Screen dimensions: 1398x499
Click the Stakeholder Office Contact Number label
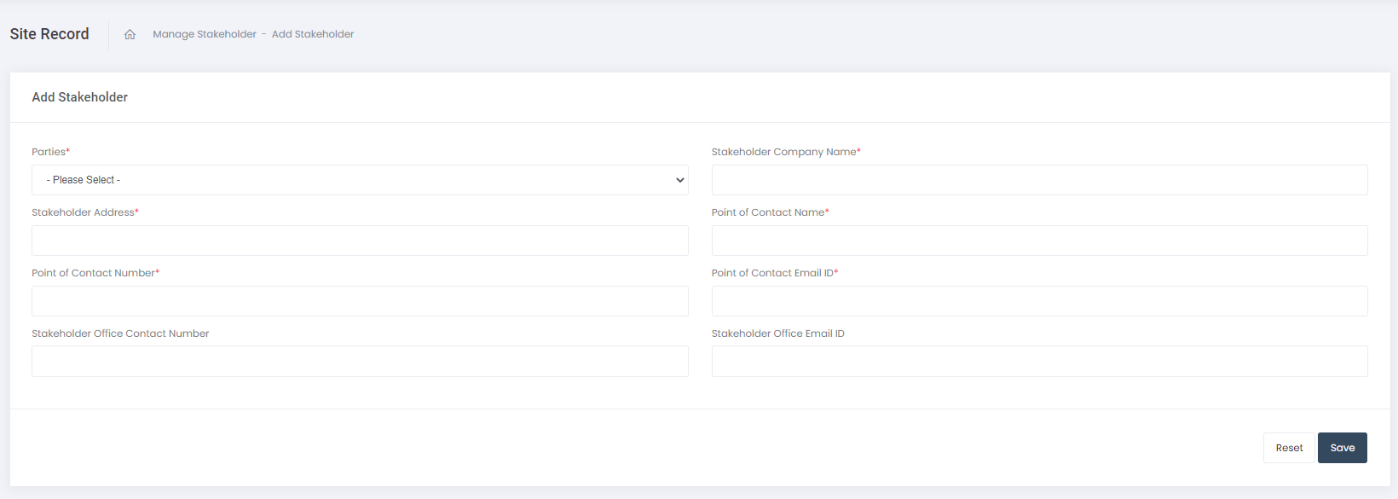click(x=120, y=334)
